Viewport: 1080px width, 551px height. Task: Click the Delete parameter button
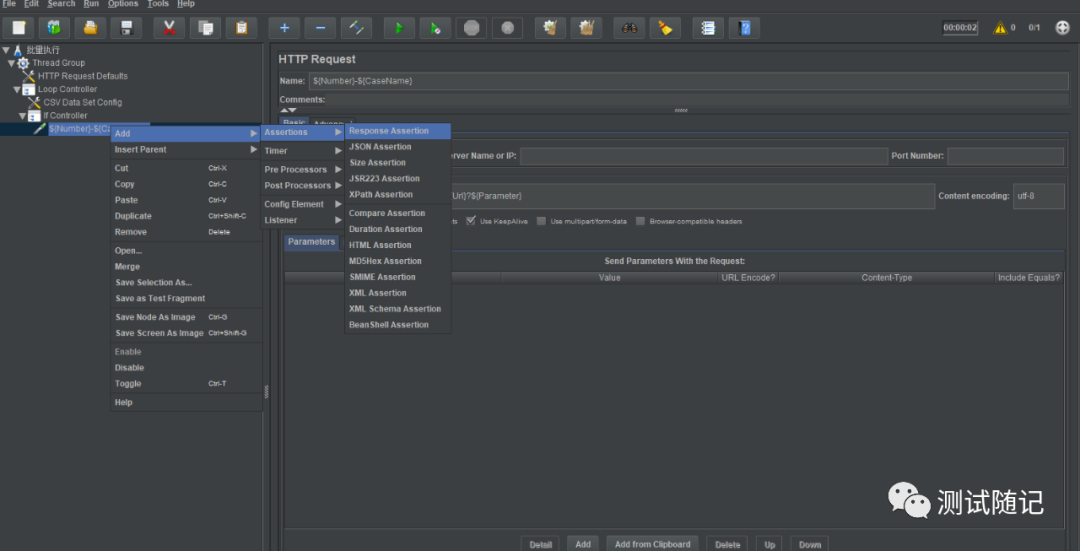pyautogui.click(x=727, y=544)
